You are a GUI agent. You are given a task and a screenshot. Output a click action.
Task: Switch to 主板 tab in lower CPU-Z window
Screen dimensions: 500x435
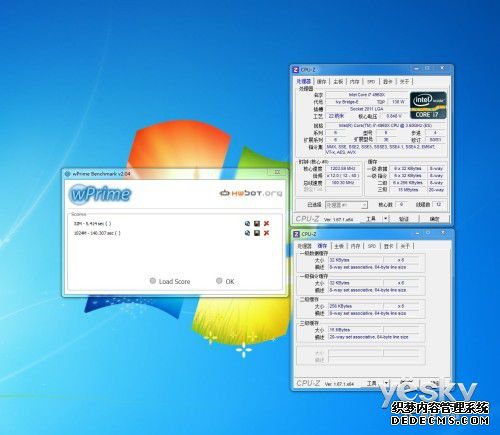[339, 246]
